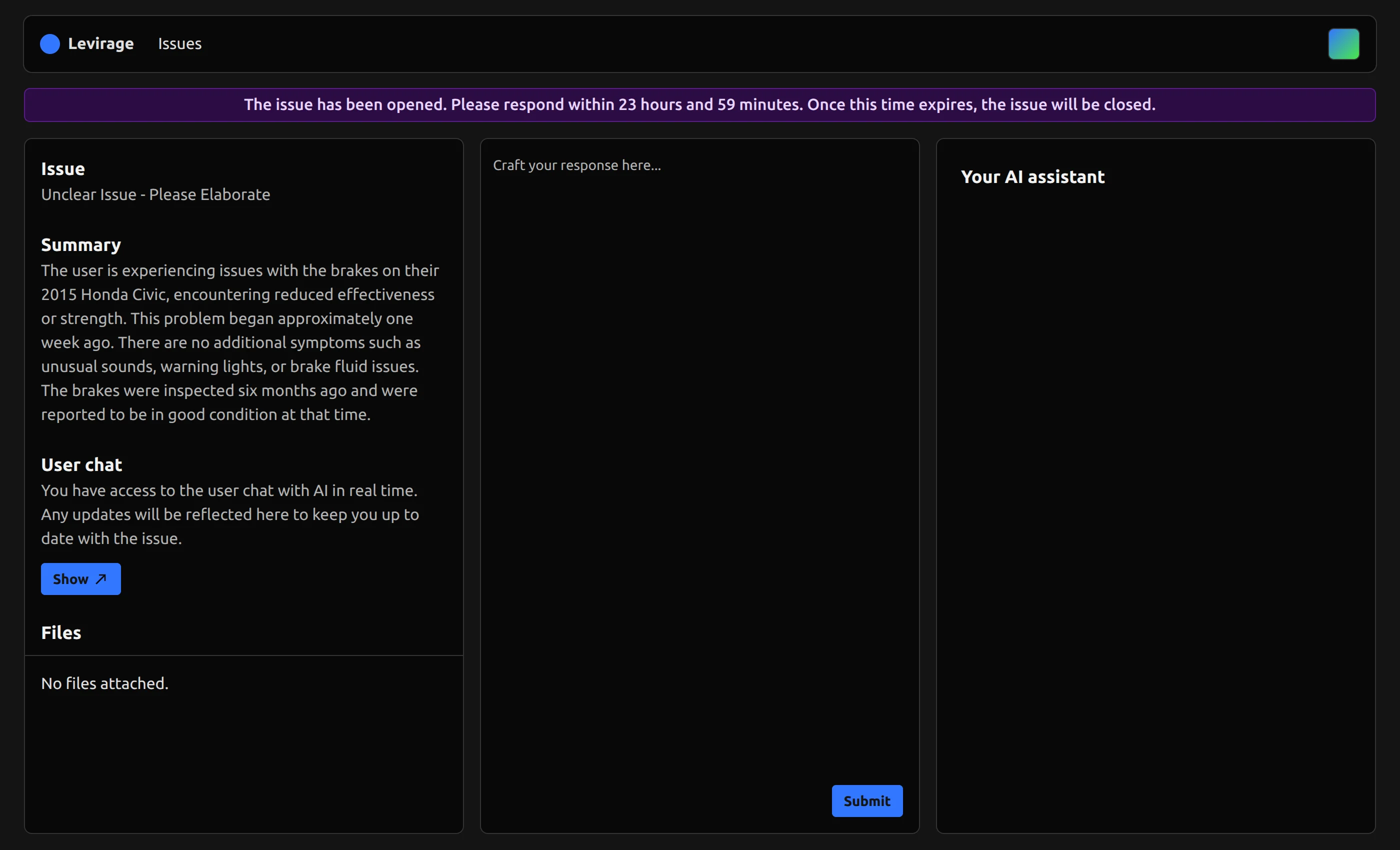
Task: Submit the response
Action: tap(866, 800)
